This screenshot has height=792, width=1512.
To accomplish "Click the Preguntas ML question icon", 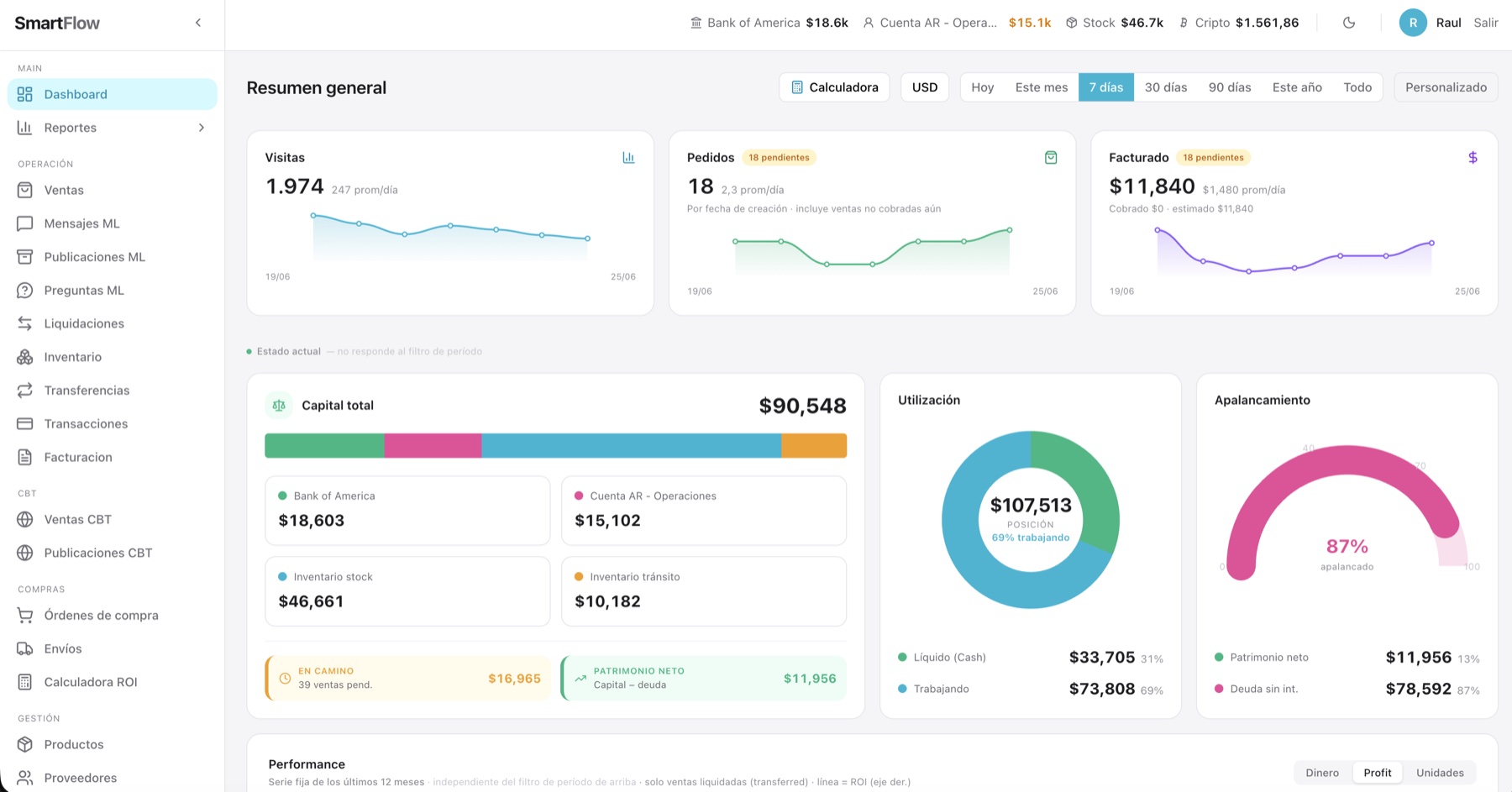I will [25, 291].
